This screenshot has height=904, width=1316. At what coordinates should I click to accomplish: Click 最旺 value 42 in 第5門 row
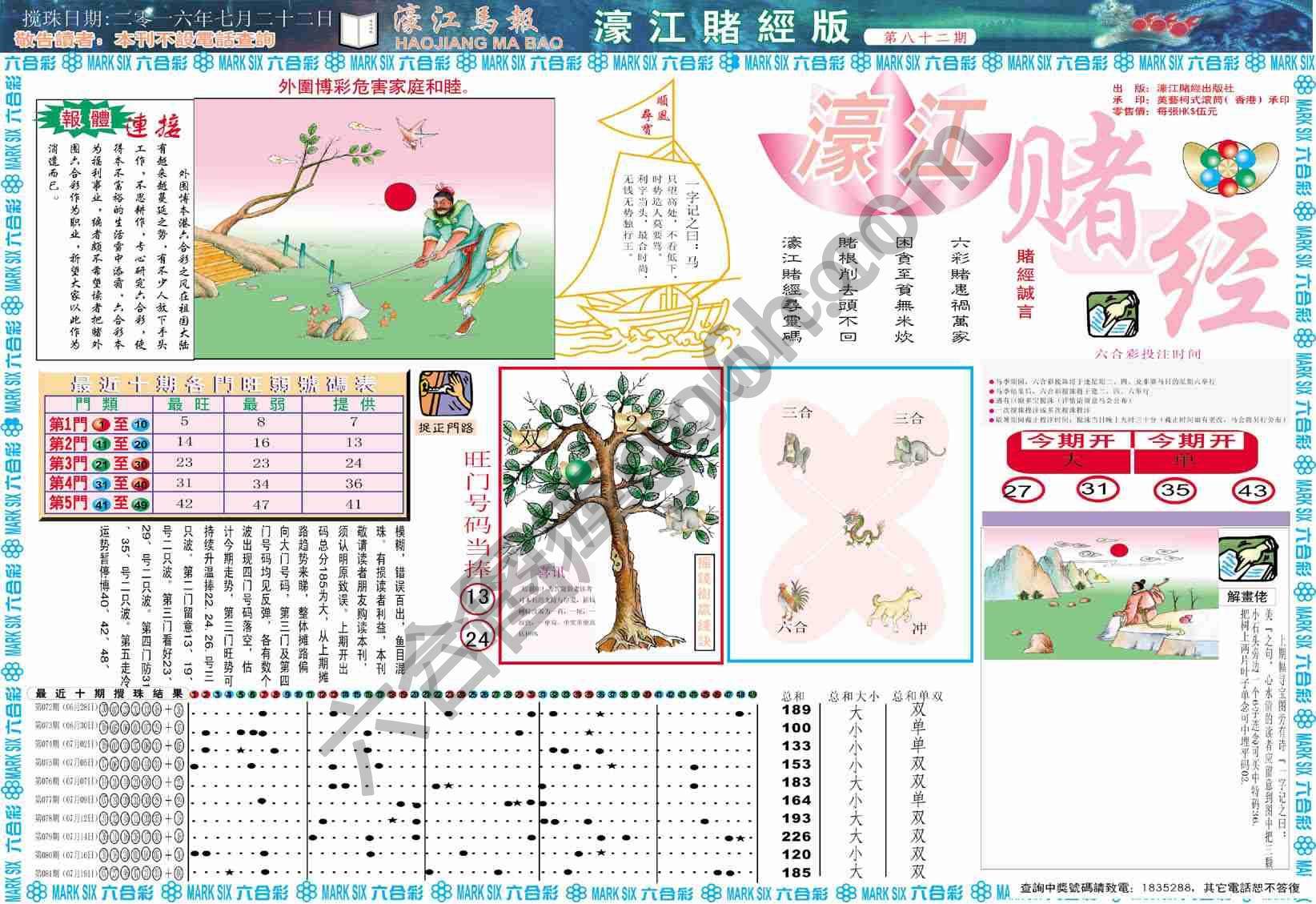[185, 504]
